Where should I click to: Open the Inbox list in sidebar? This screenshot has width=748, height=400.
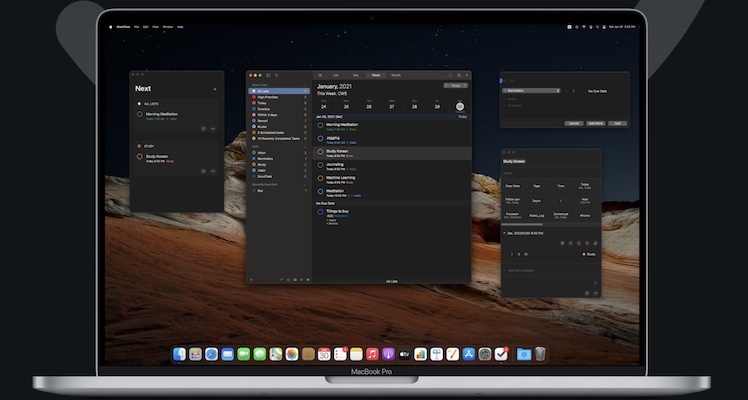(264, 152)
